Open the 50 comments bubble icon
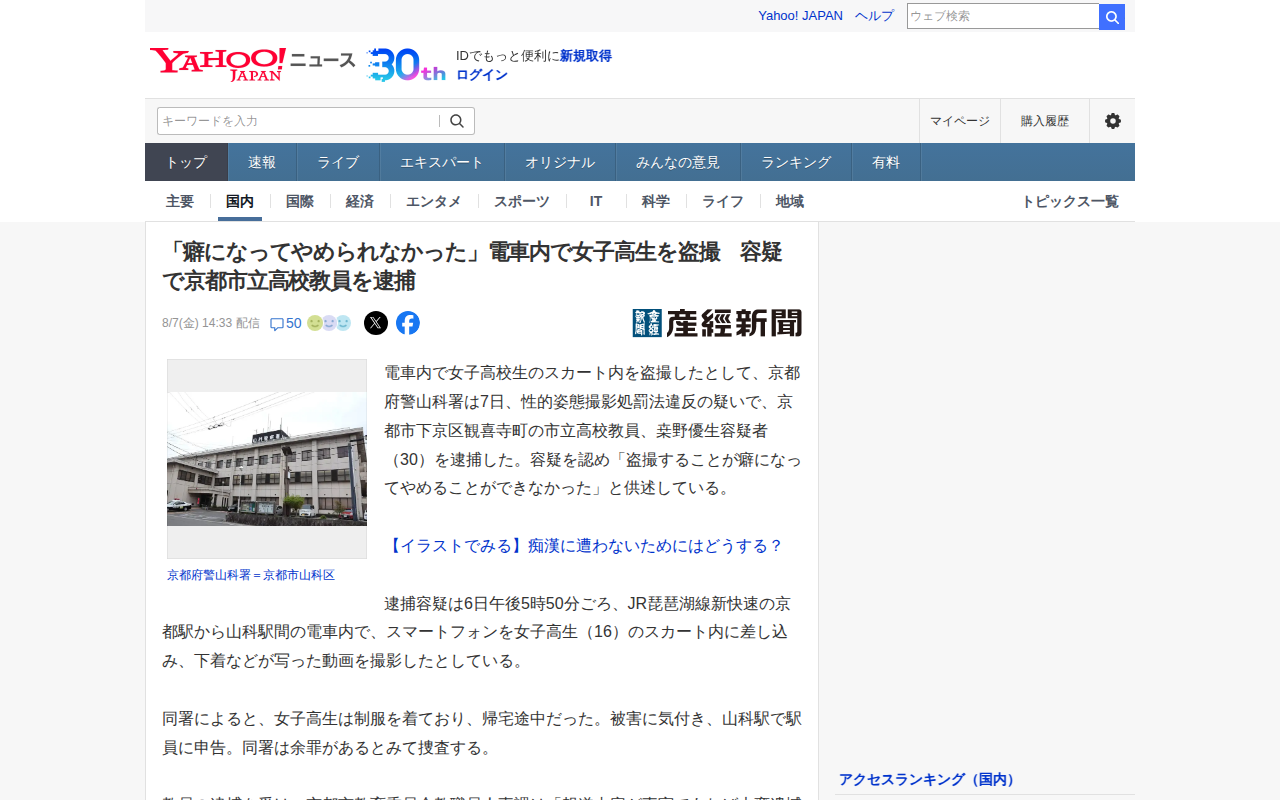The image size is (1280, 800). 286,323
